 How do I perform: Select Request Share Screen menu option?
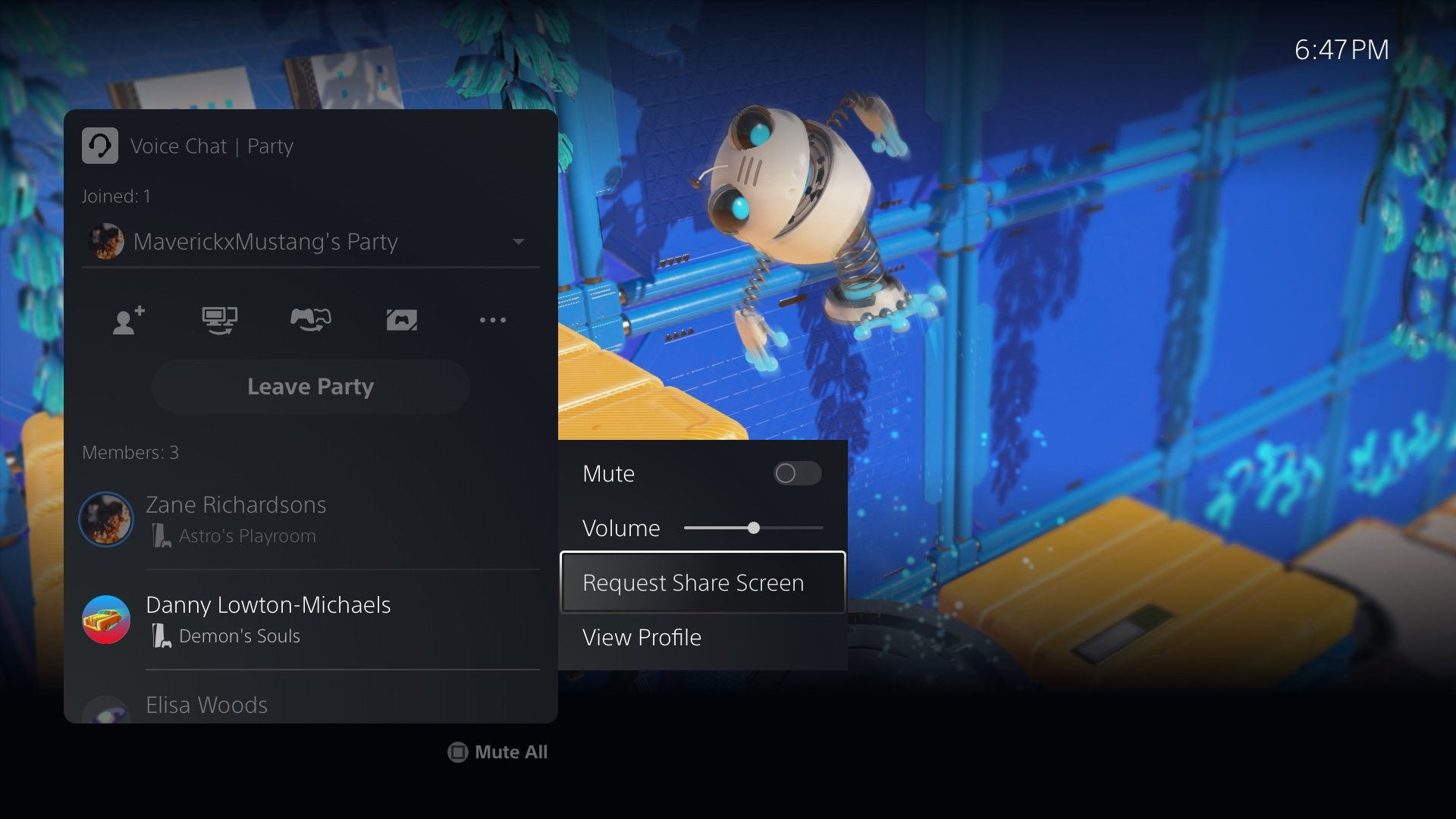694,582
